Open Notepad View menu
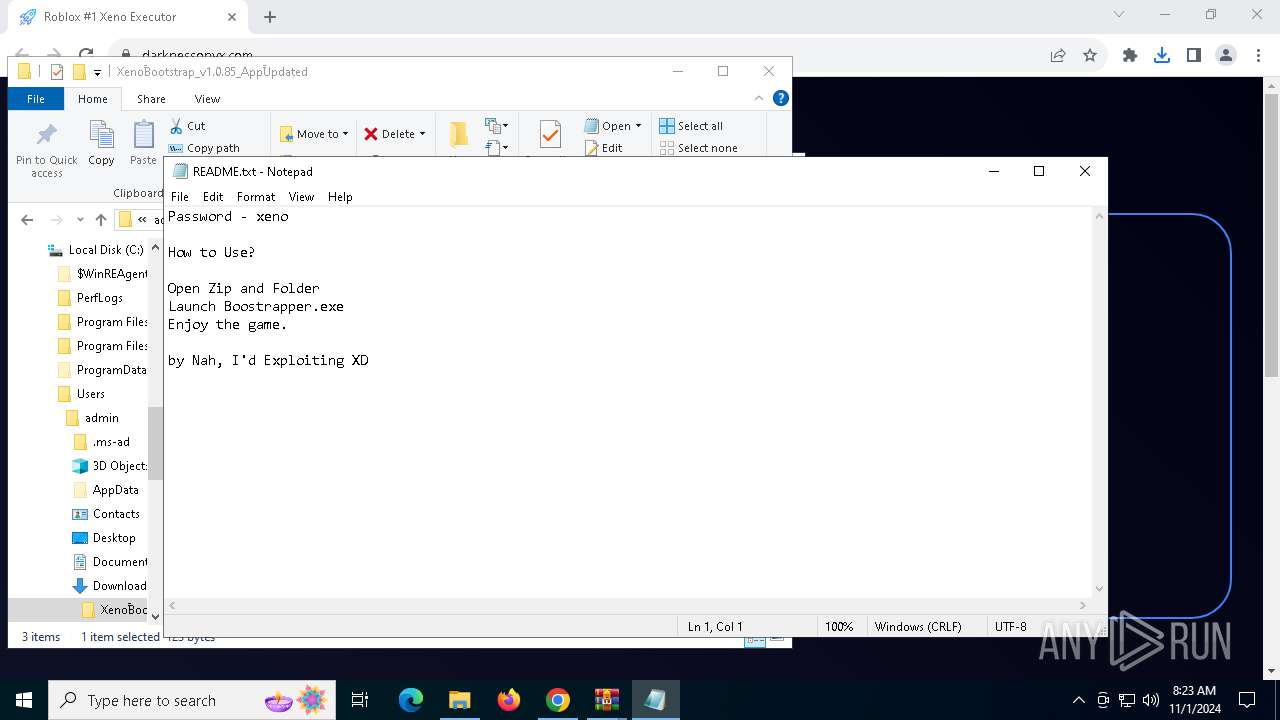Screen dimensions: 1280x720 pyautogui.click(x=301, y=197)
